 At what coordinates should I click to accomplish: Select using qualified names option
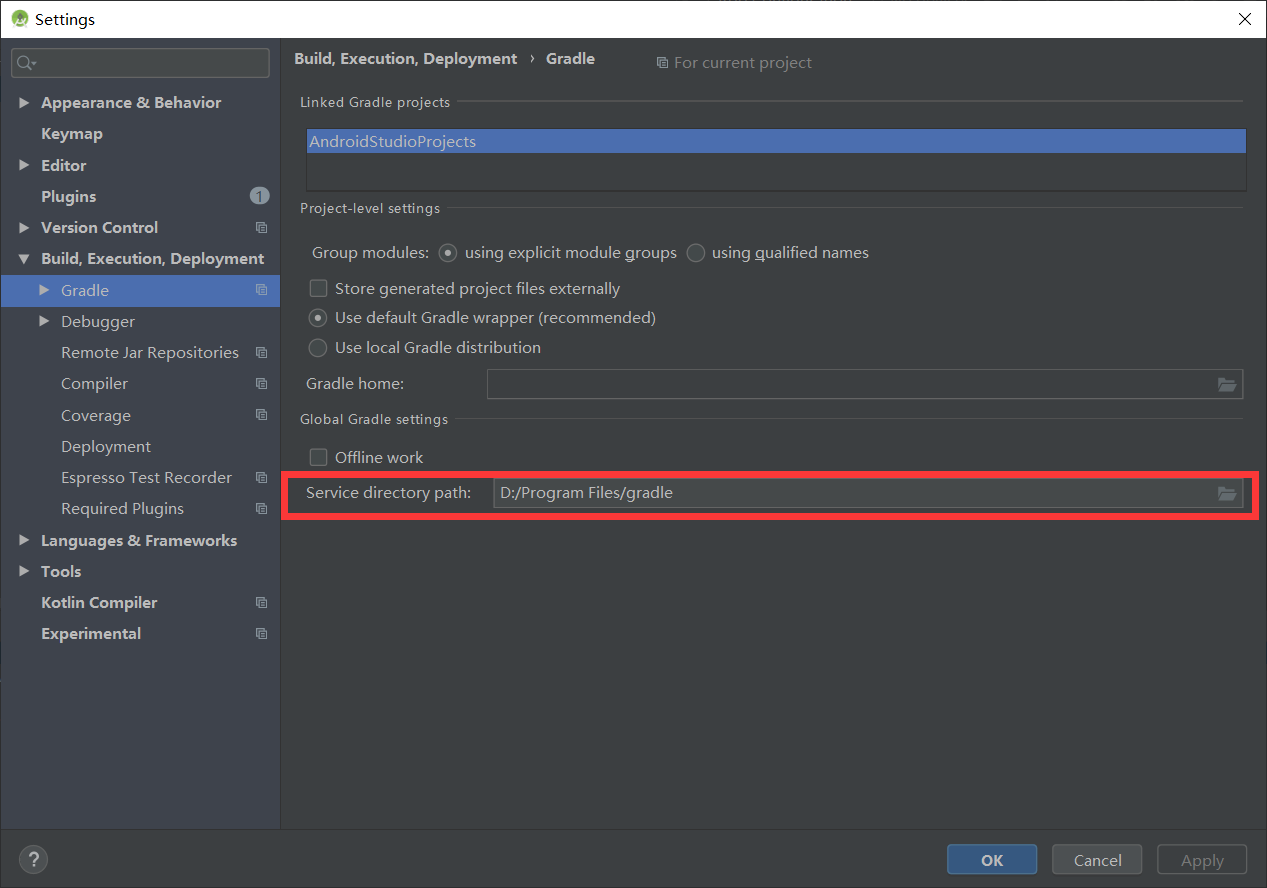[x=695, y=253]
